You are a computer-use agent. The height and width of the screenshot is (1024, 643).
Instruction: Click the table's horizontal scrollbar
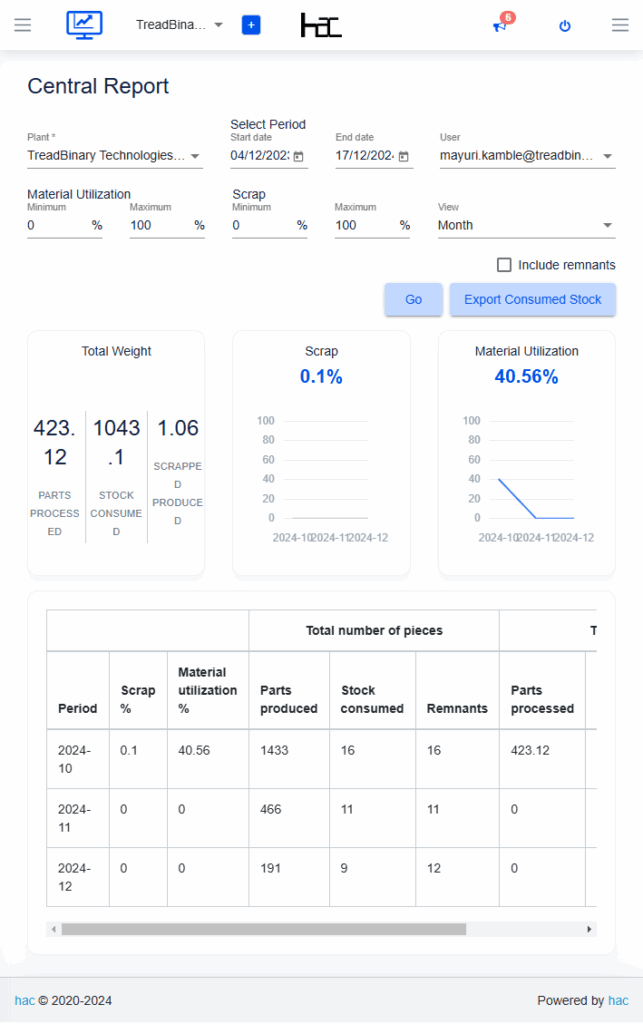pos(263,929)
